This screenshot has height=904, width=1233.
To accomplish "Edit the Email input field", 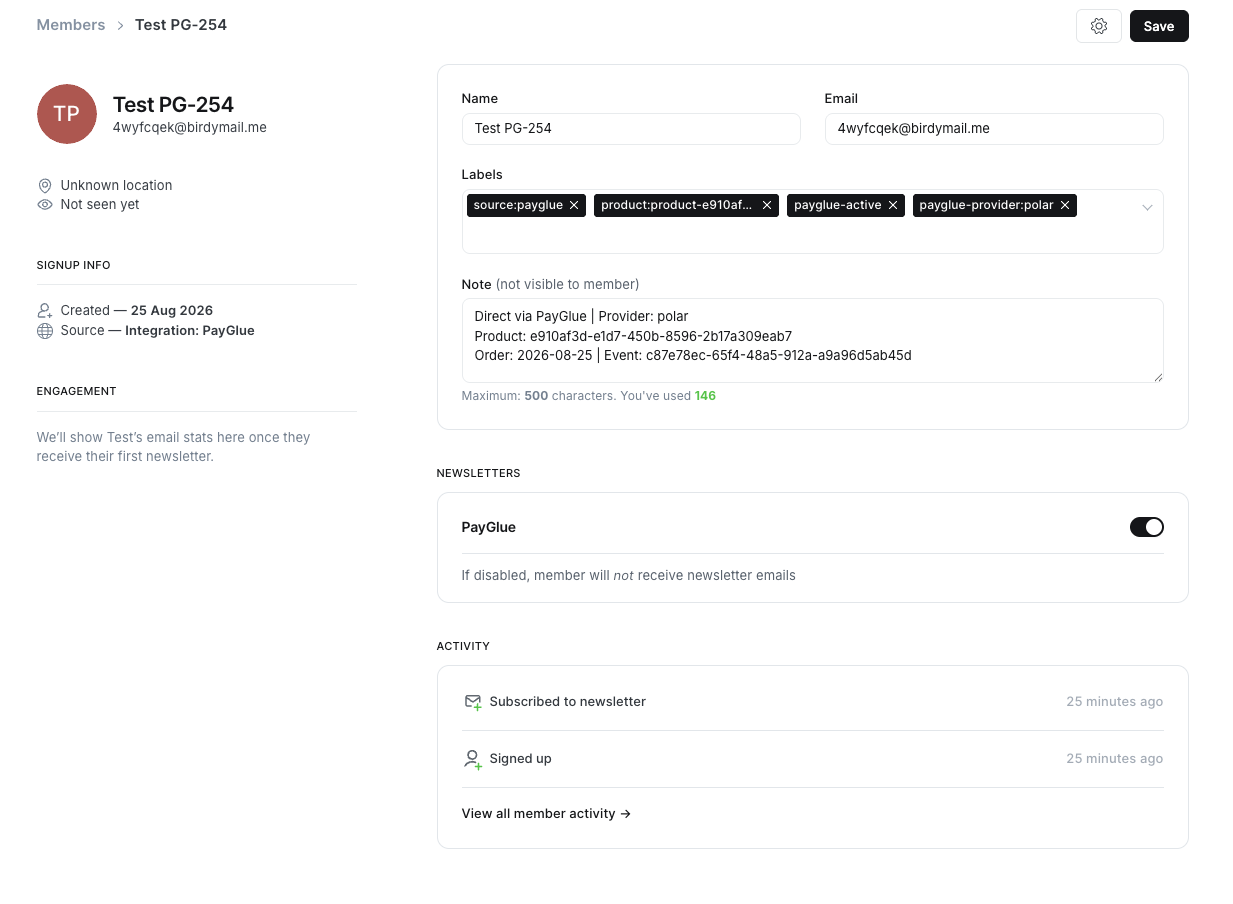I will [x=994, y=129].
